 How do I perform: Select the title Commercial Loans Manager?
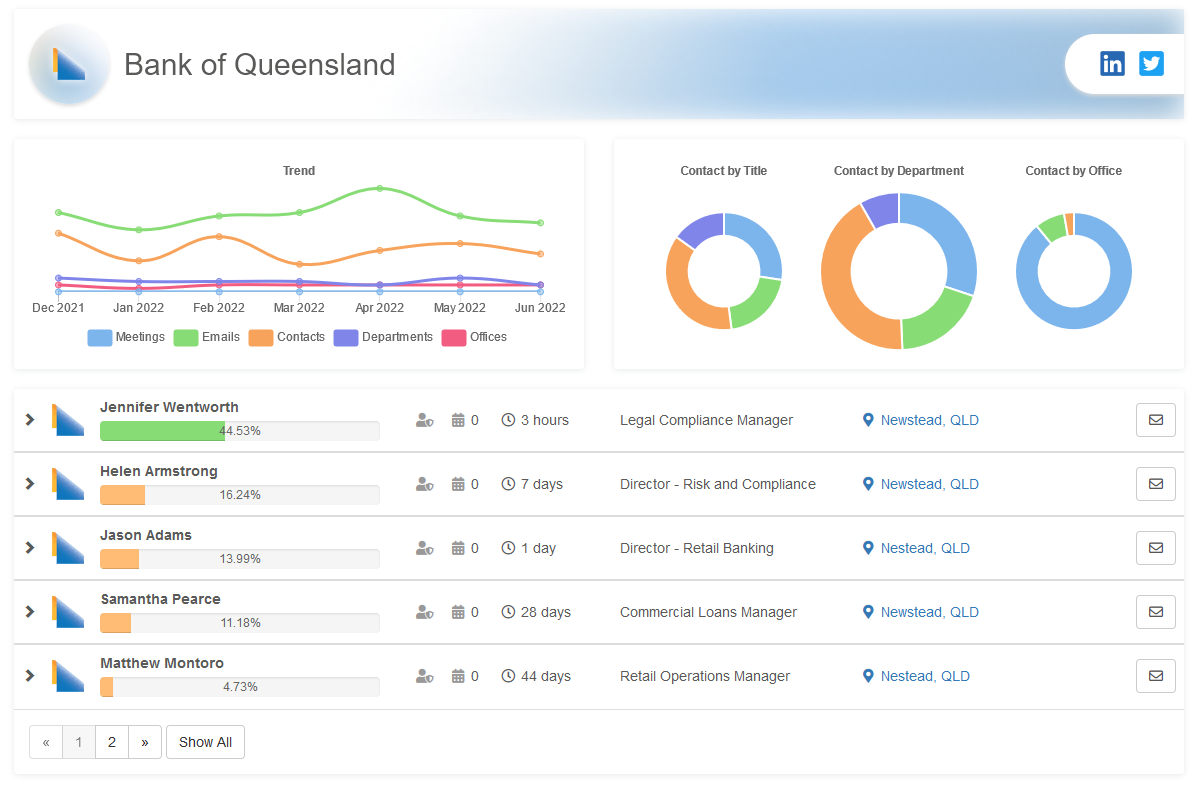(x=708, y=612)
